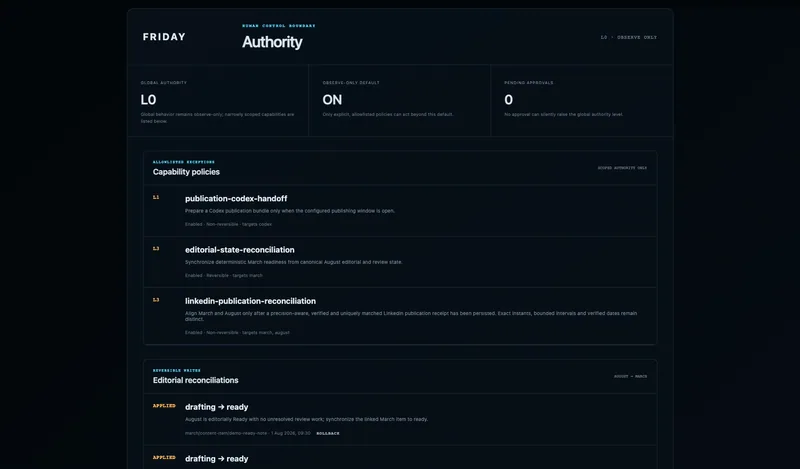
Task: Click the L1 badge of publication-codex-handoff
Action: coord(156,197)
